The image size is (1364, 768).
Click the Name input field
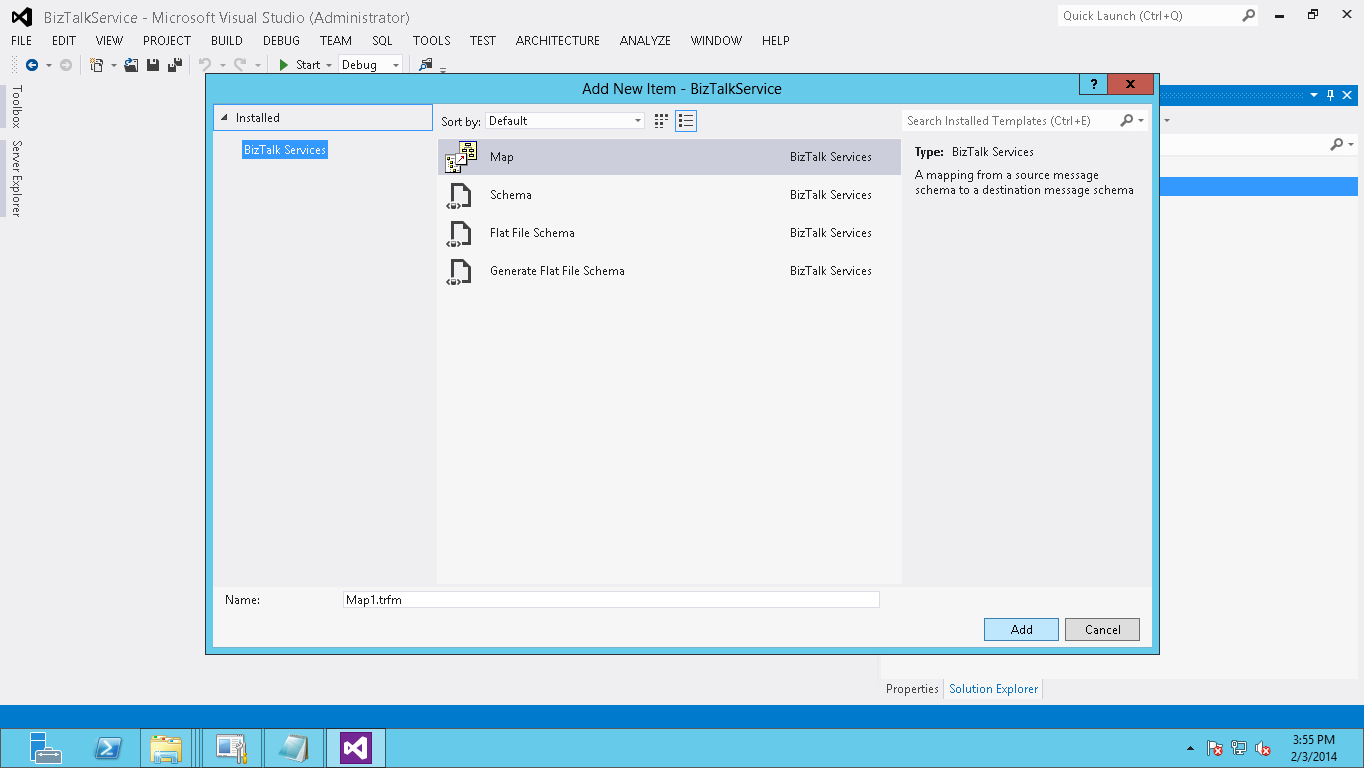(611, 600)
